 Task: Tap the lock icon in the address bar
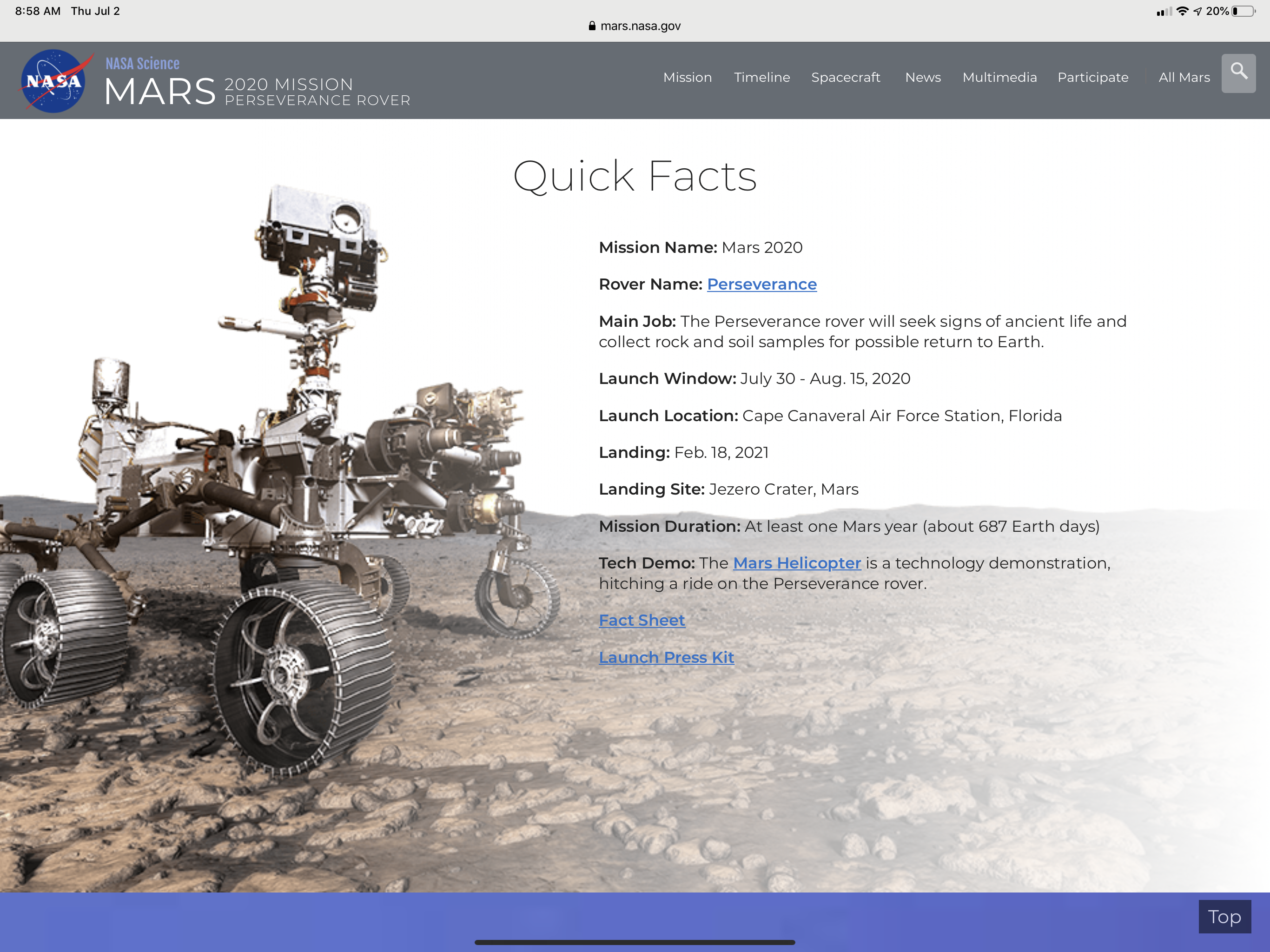click(x=592, y=26)
